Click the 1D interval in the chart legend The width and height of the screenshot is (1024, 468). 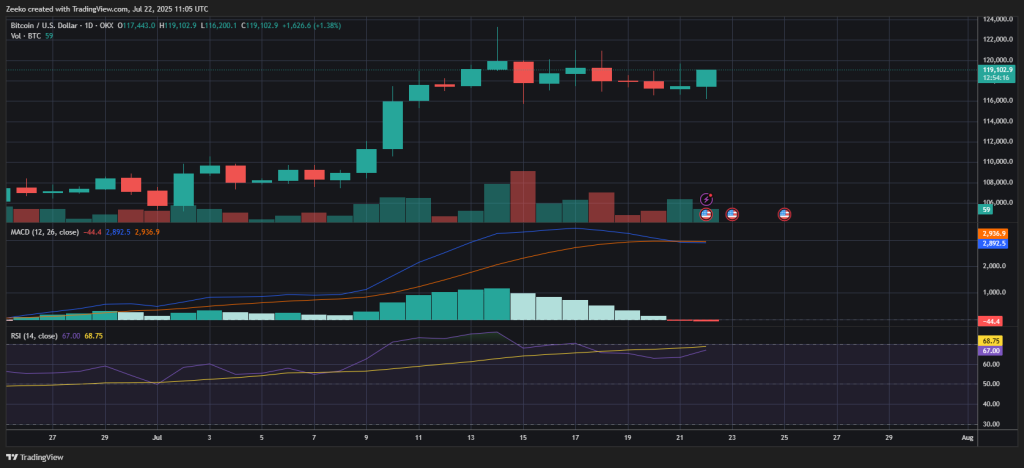91,23
